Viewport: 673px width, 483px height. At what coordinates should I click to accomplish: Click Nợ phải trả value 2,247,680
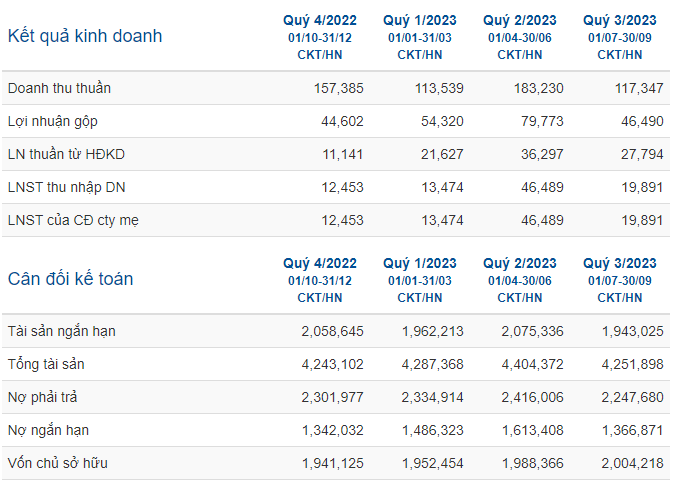[x=632, y=398]
